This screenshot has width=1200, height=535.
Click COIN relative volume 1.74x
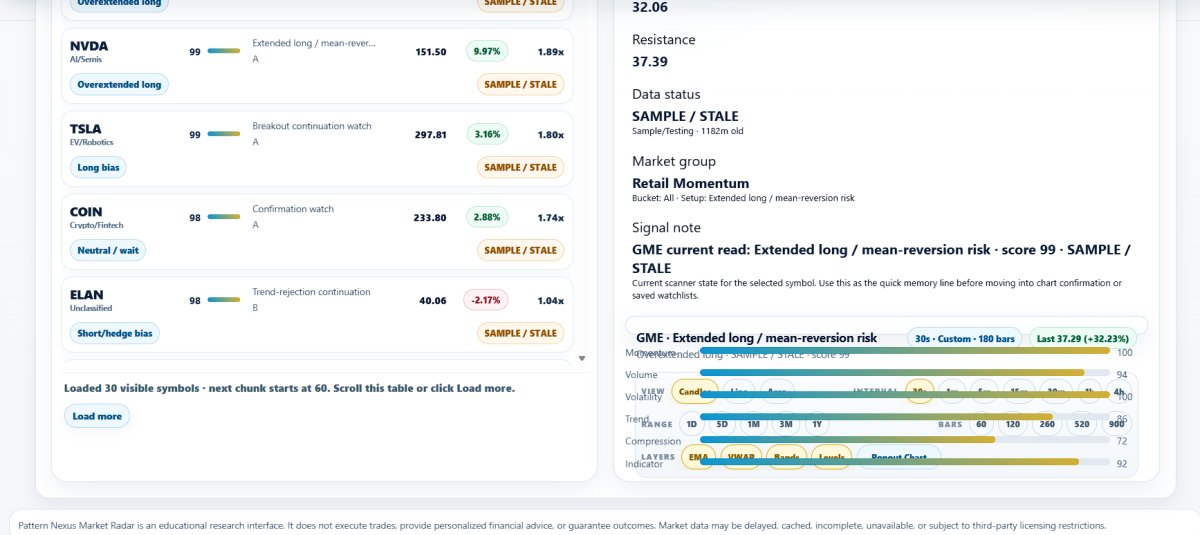tap(550, 218)
